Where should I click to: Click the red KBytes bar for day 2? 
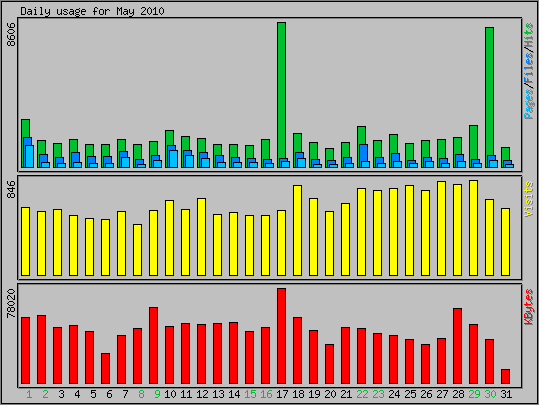point(42,349)
